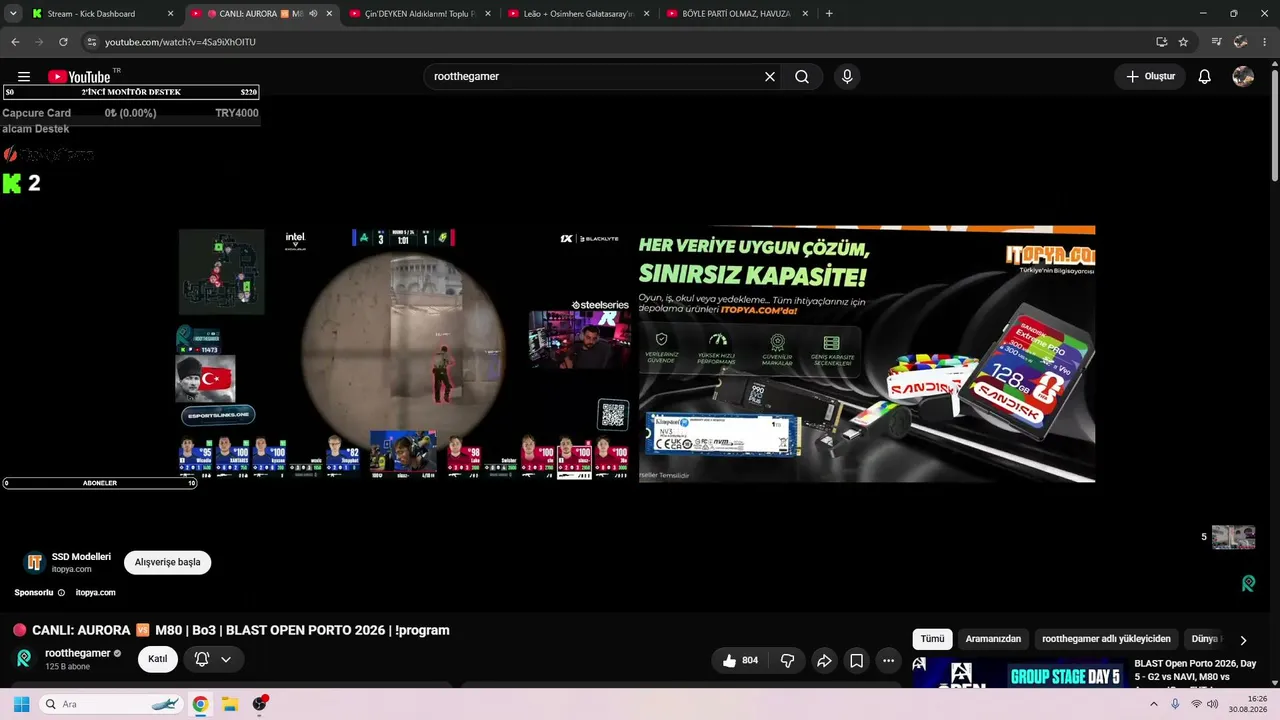
Task: Click Alışverişe başla ad button
Action: [168, 562]
